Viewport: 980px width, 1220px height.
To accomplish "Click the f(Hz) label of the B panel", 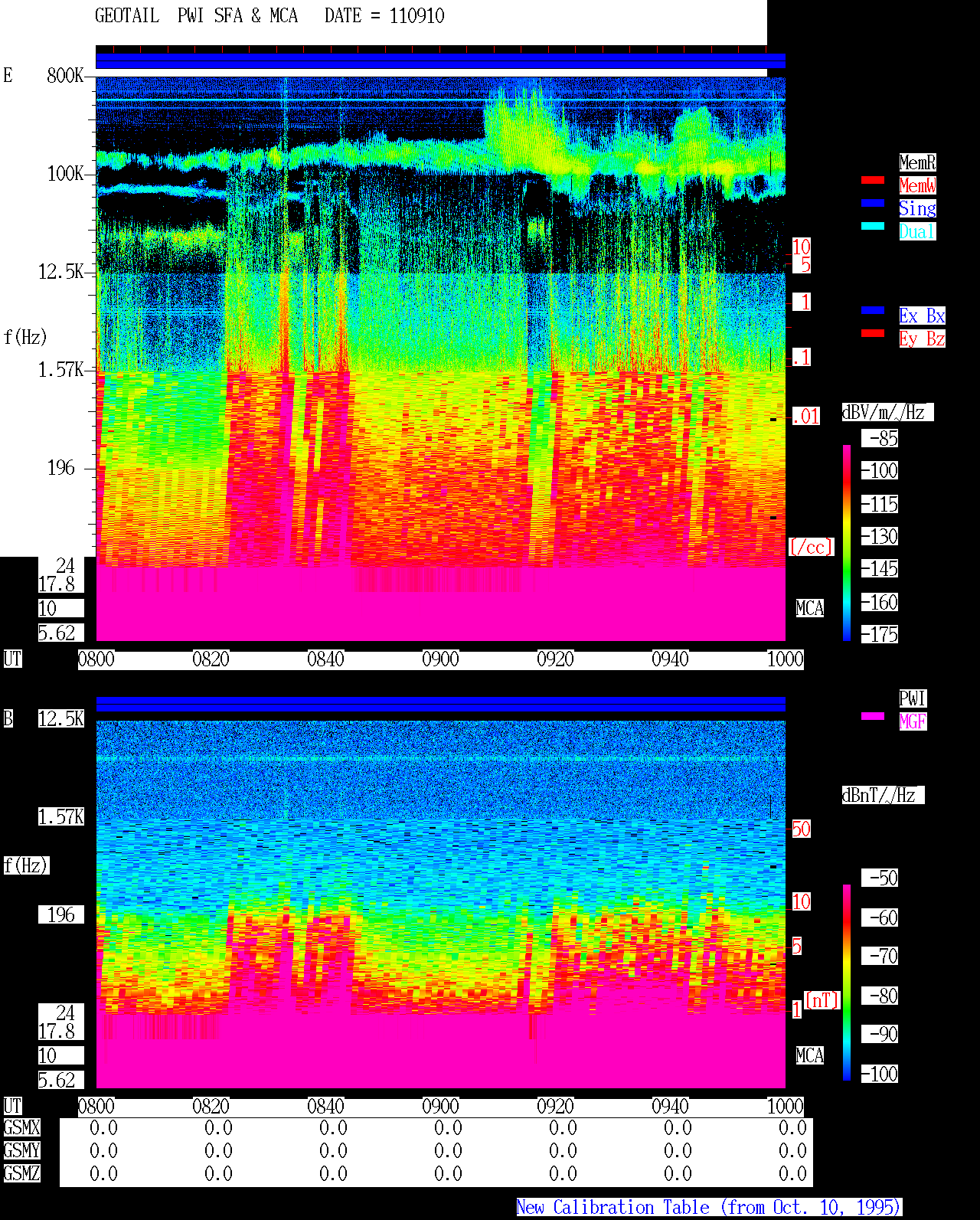I will coord(26,865).
